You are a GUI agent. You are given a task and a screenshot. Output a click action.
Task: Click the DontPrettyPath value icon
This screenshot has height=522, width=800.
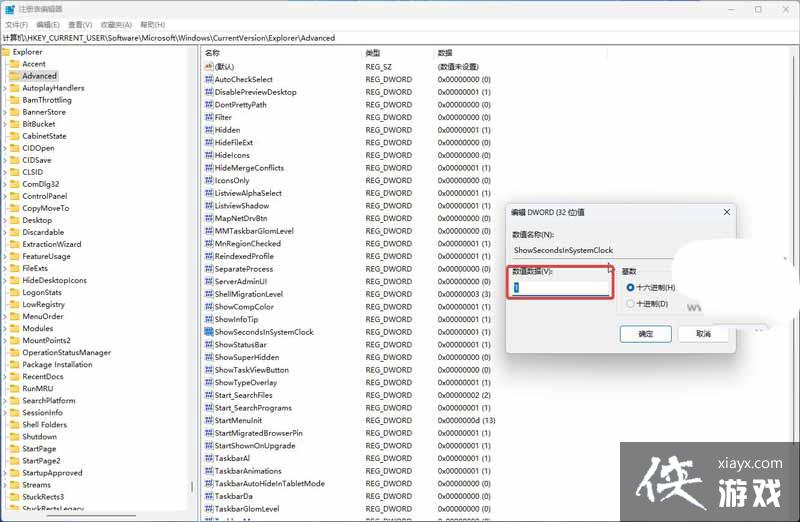(x=209, y=105)
